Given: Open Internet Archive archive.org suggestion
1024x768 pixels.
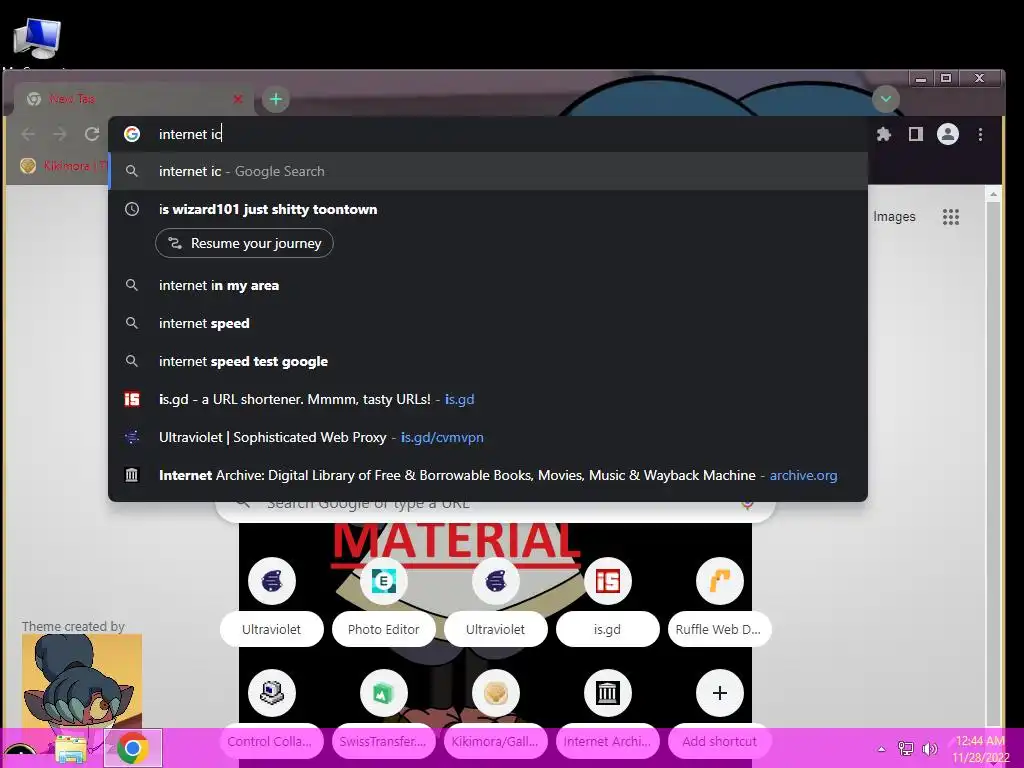Looking at the screenshot, I should (x=488, y=475).
